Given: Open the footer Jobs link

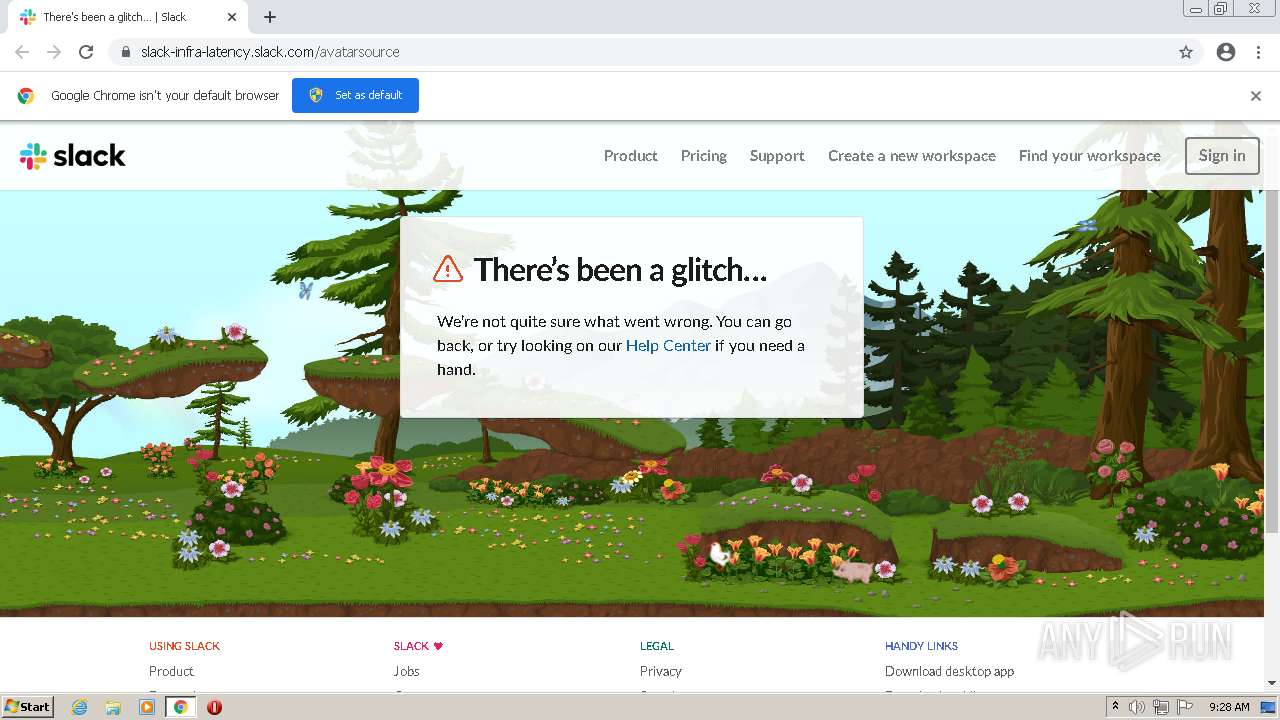Looking at the screenshot, I should point(406,671).
